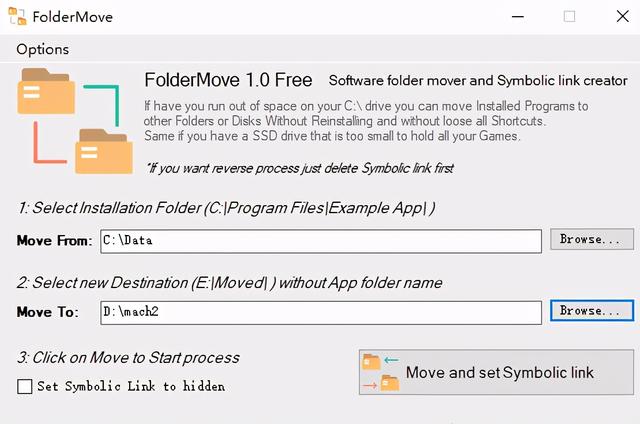Enable the Set Symbolic Link to hidden checkbox
Viewport: 640px width, 424px height.
coord(24,386)
